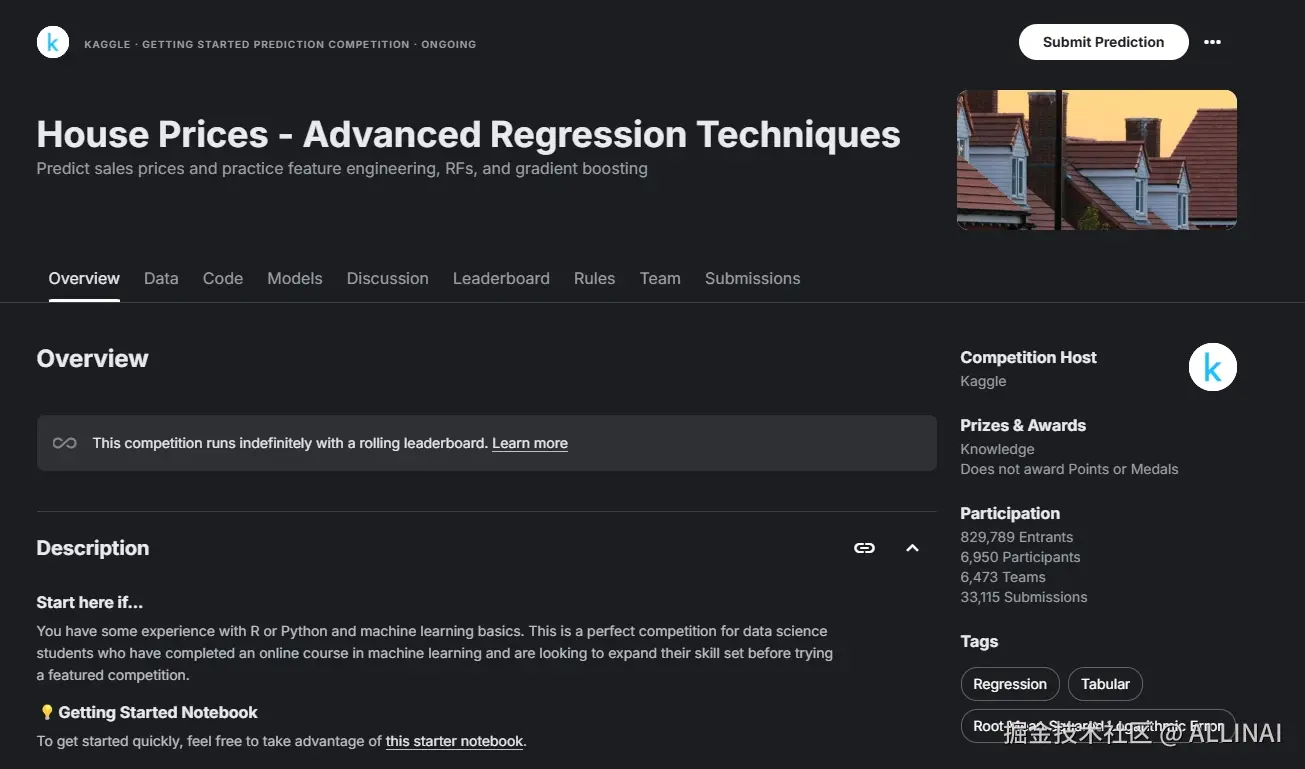Open the Rules tab
The height and width of the screenshot is (769, 1305).
[595, 278]
